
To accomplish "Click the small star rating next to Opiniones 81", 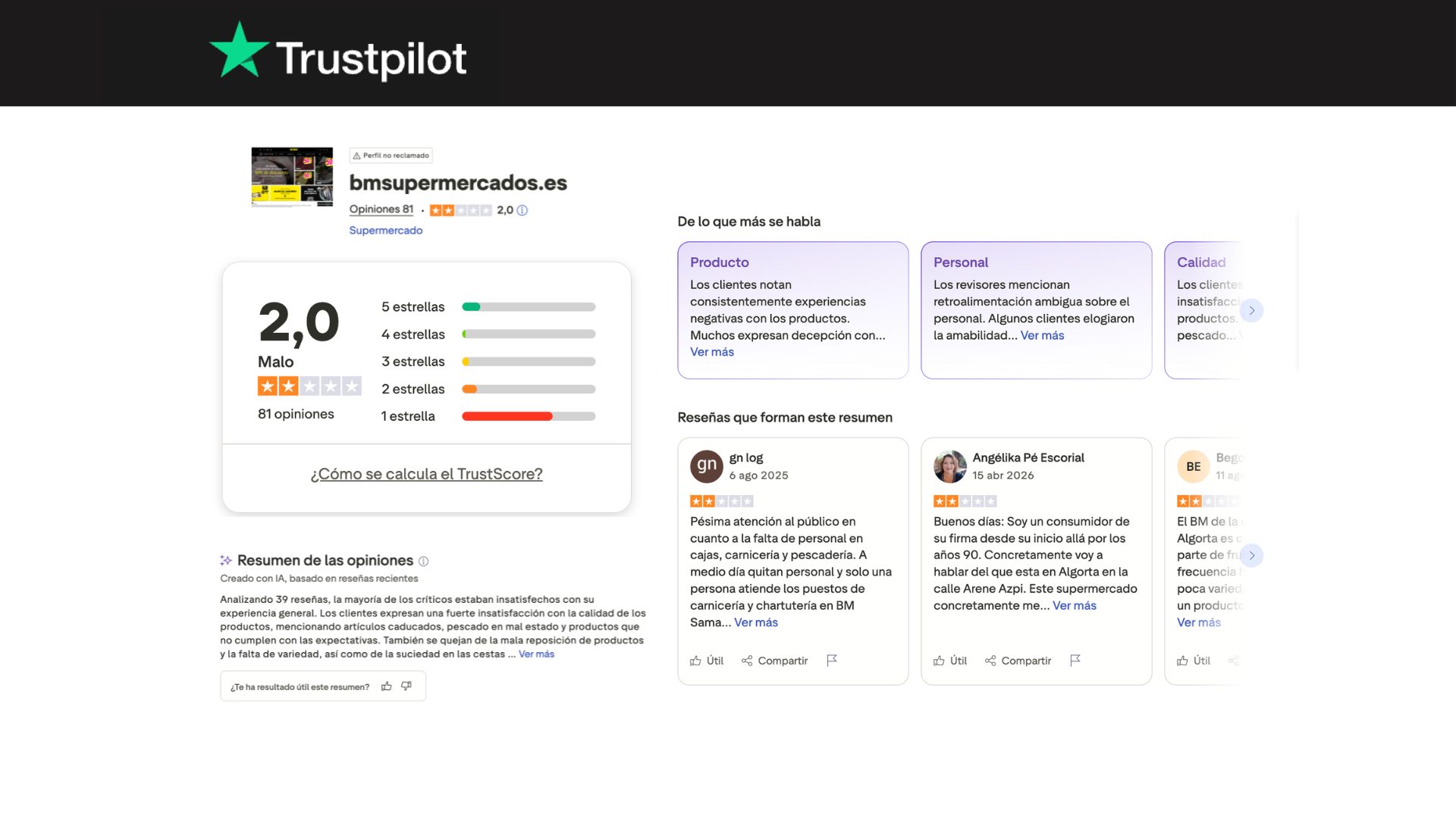I will point(460,210).
